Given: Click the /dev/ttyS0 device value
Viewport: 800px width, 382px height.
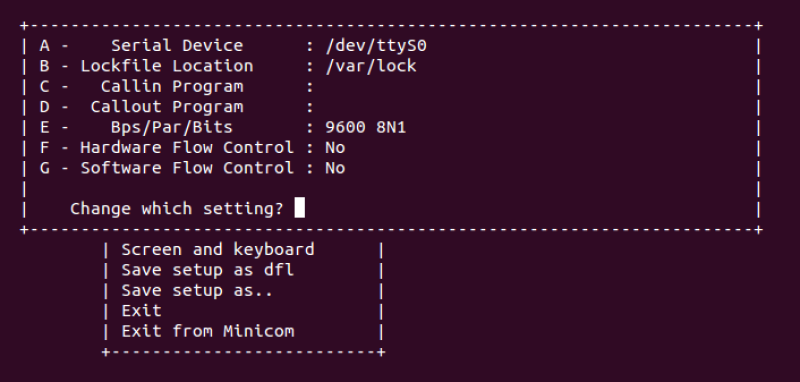Looking at the screenshot, I should click(x=376, y=46).
